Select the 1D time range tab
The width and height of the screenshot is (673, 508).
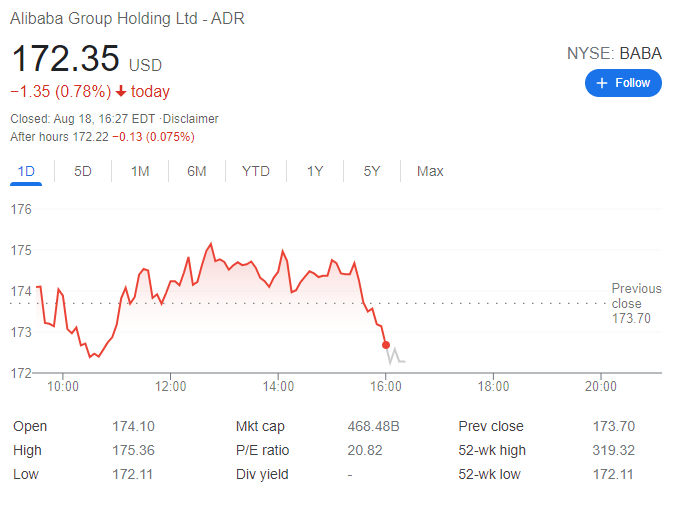[26, 171]
